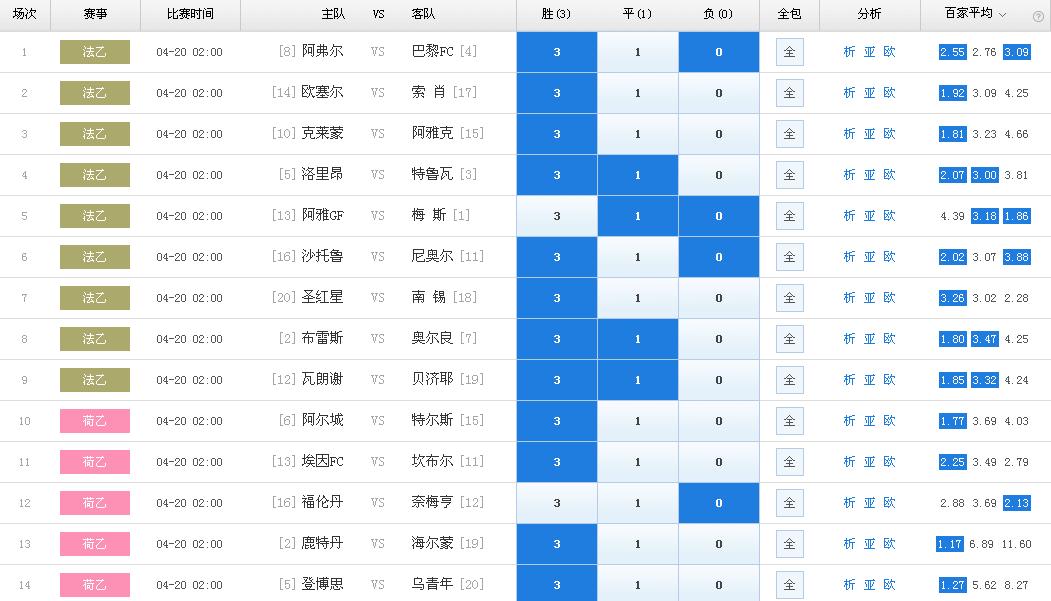Image resolution: width=1051 pixels, height=601 pixels.
Task: Open 亚 Asian odds link for 欧塞尔 match
Action: point(869,92)
